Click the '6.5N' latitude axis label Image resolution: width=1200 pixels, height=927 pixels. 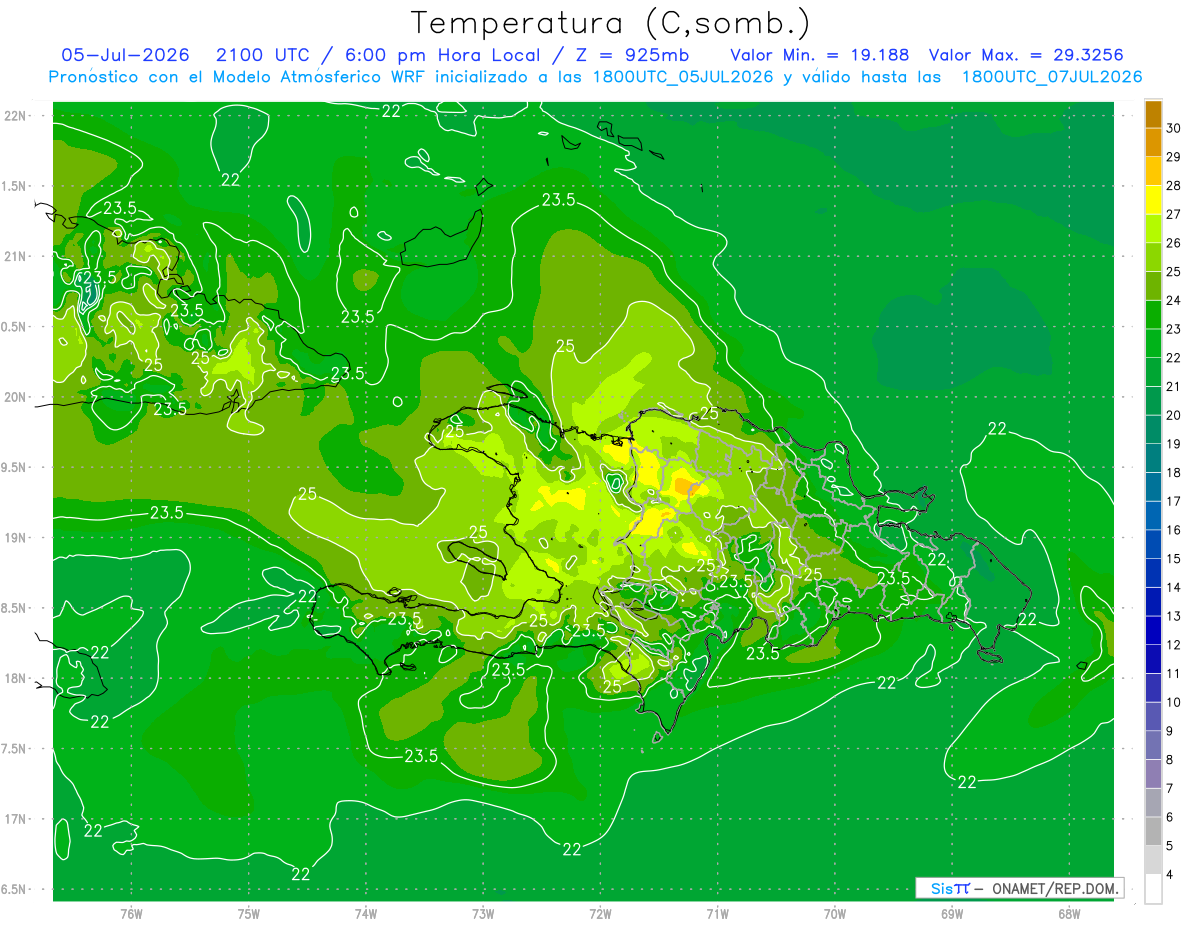click(15, 890)
